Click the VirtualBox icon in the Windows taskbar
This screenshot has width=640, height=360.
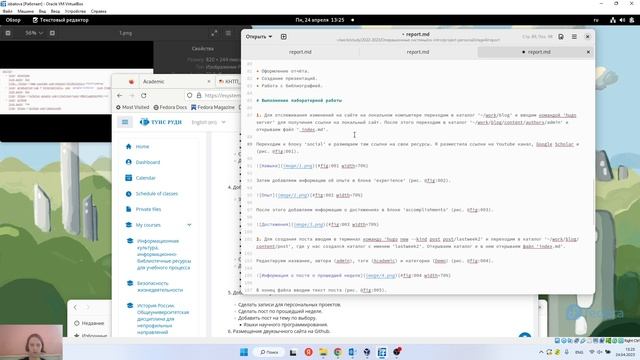pos(382,352)
